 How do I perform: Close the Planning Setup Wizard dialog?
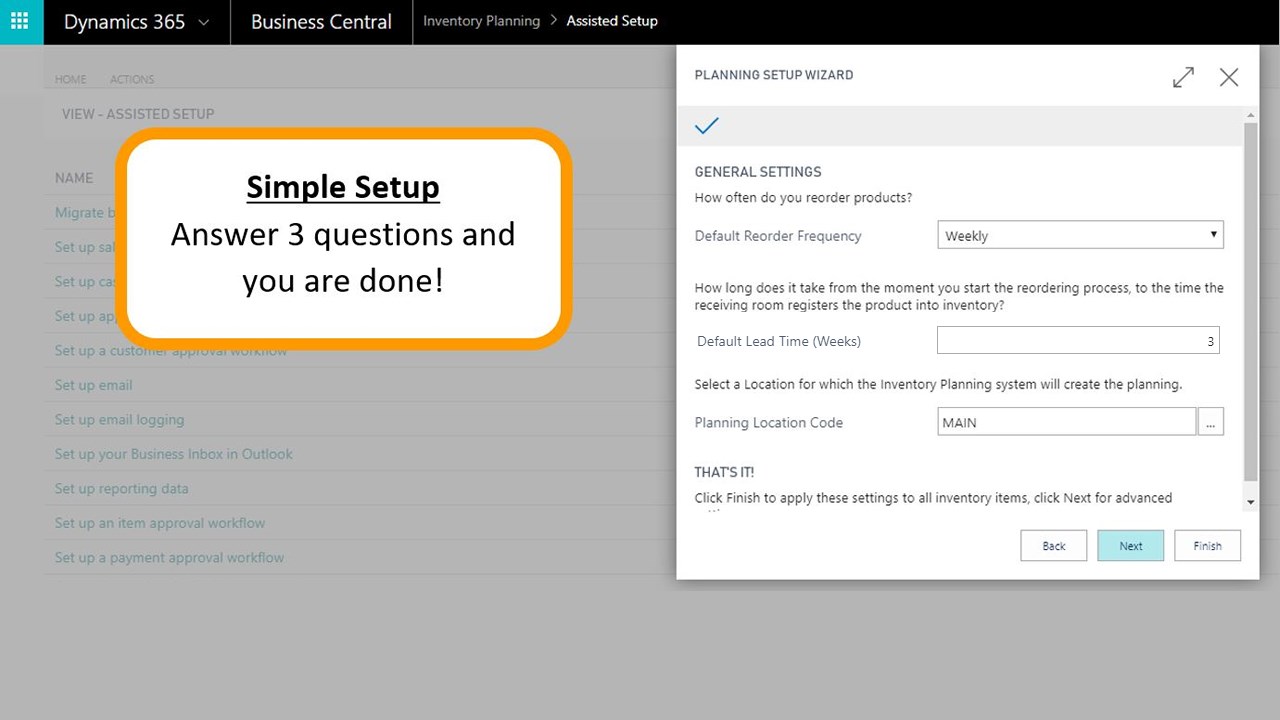[1229, 77]
